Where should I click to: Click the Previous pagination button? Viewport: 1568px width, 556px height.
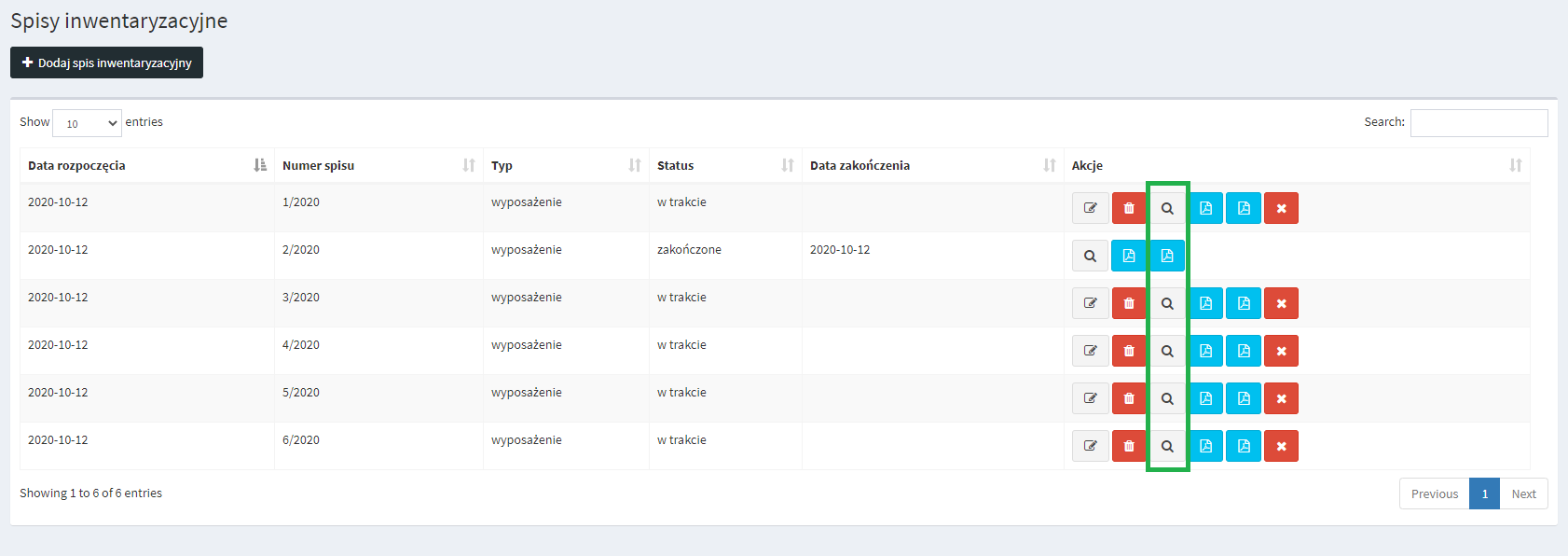[1434, 493]
